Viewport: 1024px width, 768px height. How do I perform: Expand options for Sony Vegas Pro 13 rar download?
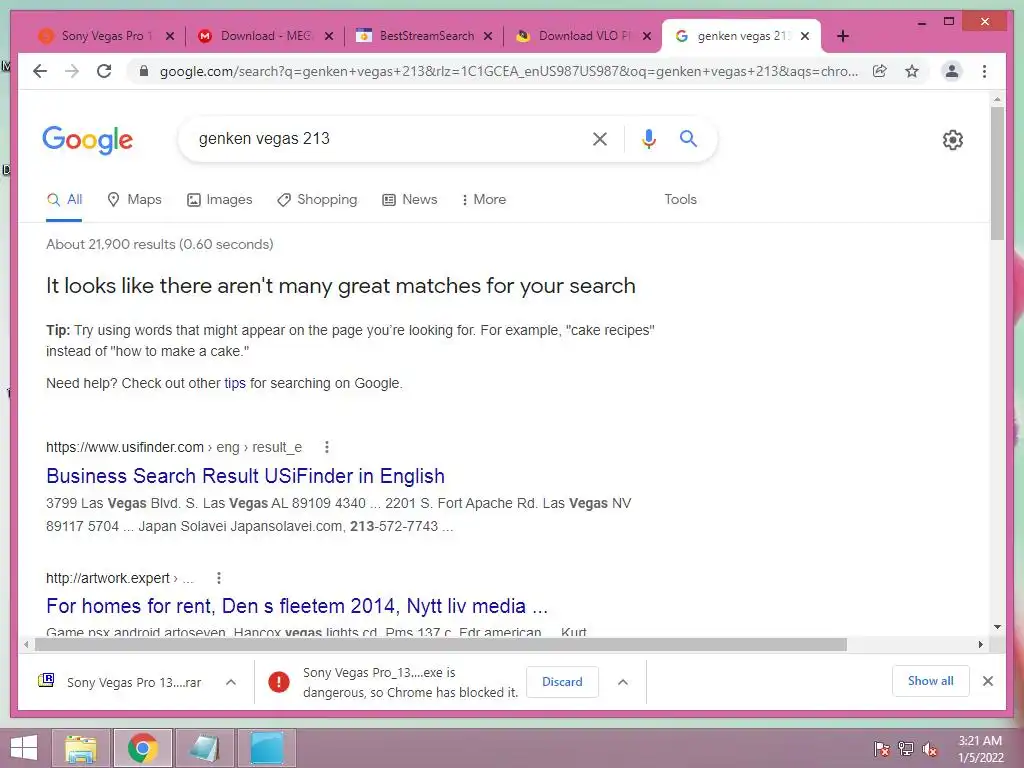[231, 682]
